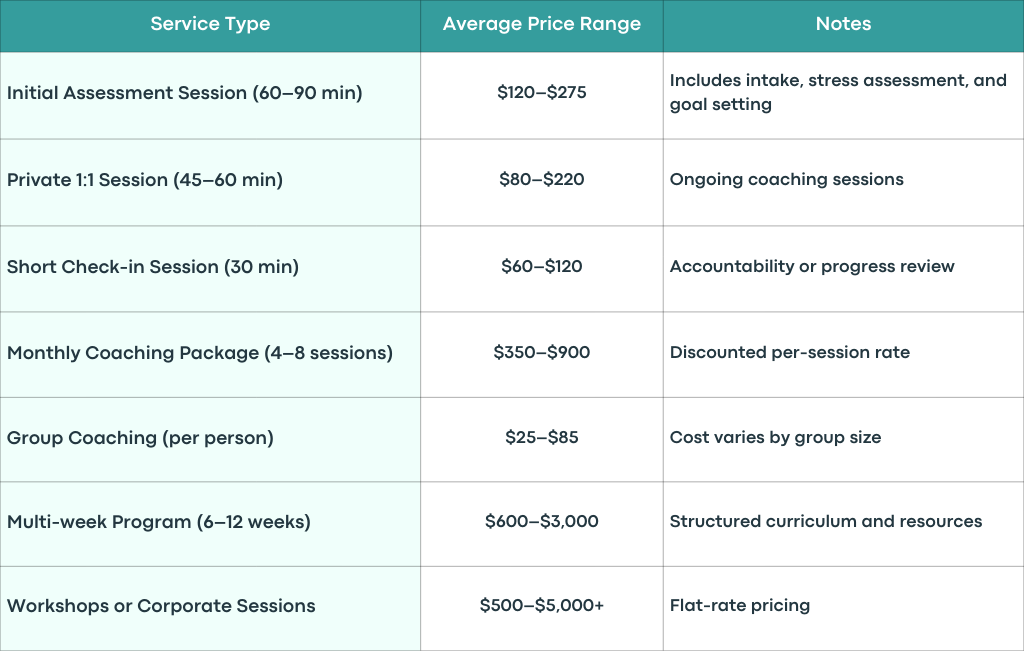Select Workshops or Corporate Sessions cell
Screen dimensions: 1024x651
[x=210, y=608]
